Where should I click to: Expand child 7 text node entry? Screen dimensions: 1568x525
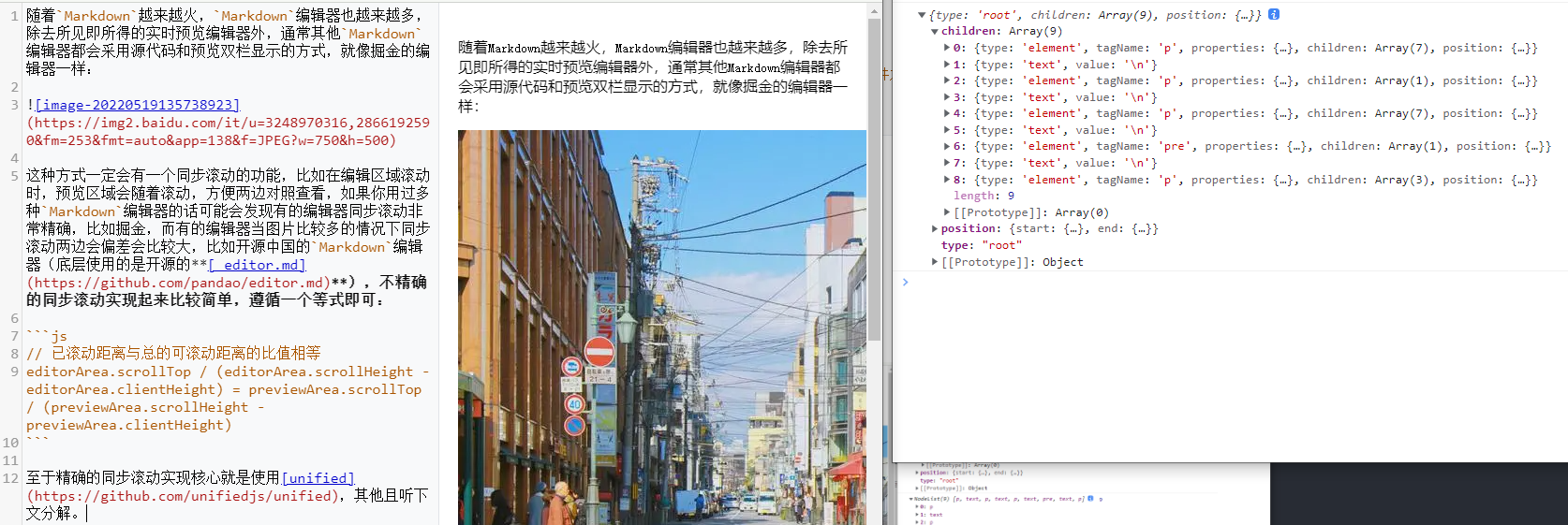pos(947,163)
